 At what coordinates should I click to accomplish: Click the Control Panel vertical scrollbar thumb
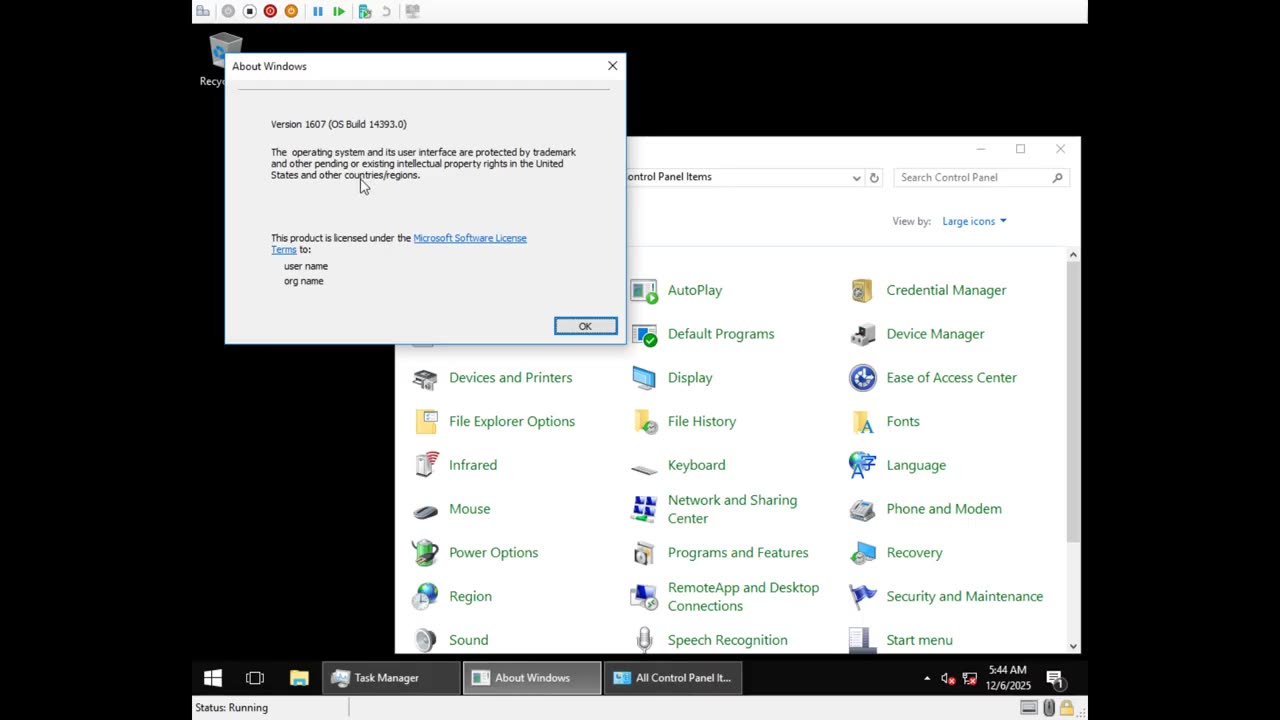click(x=1073, y=403)
